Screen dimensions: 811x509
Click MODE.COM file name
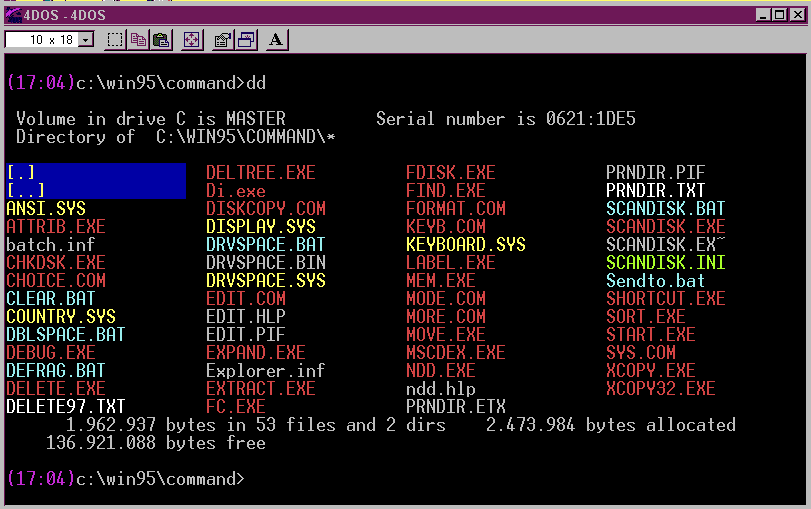coord(446,298)
